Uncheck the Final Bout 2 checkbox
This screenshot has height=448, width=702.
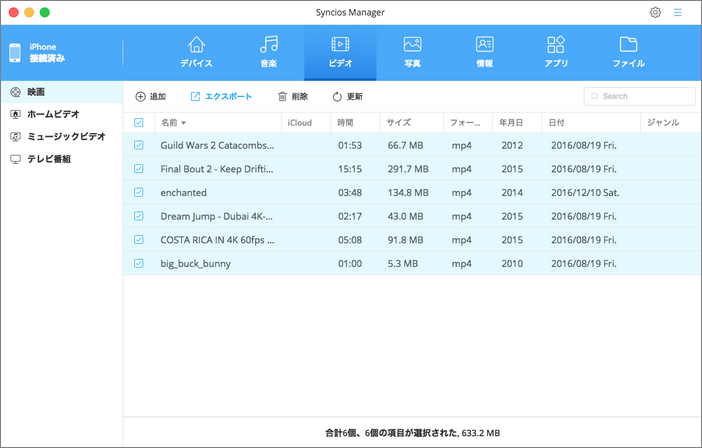pyautogui.click(x=139, y=169)
